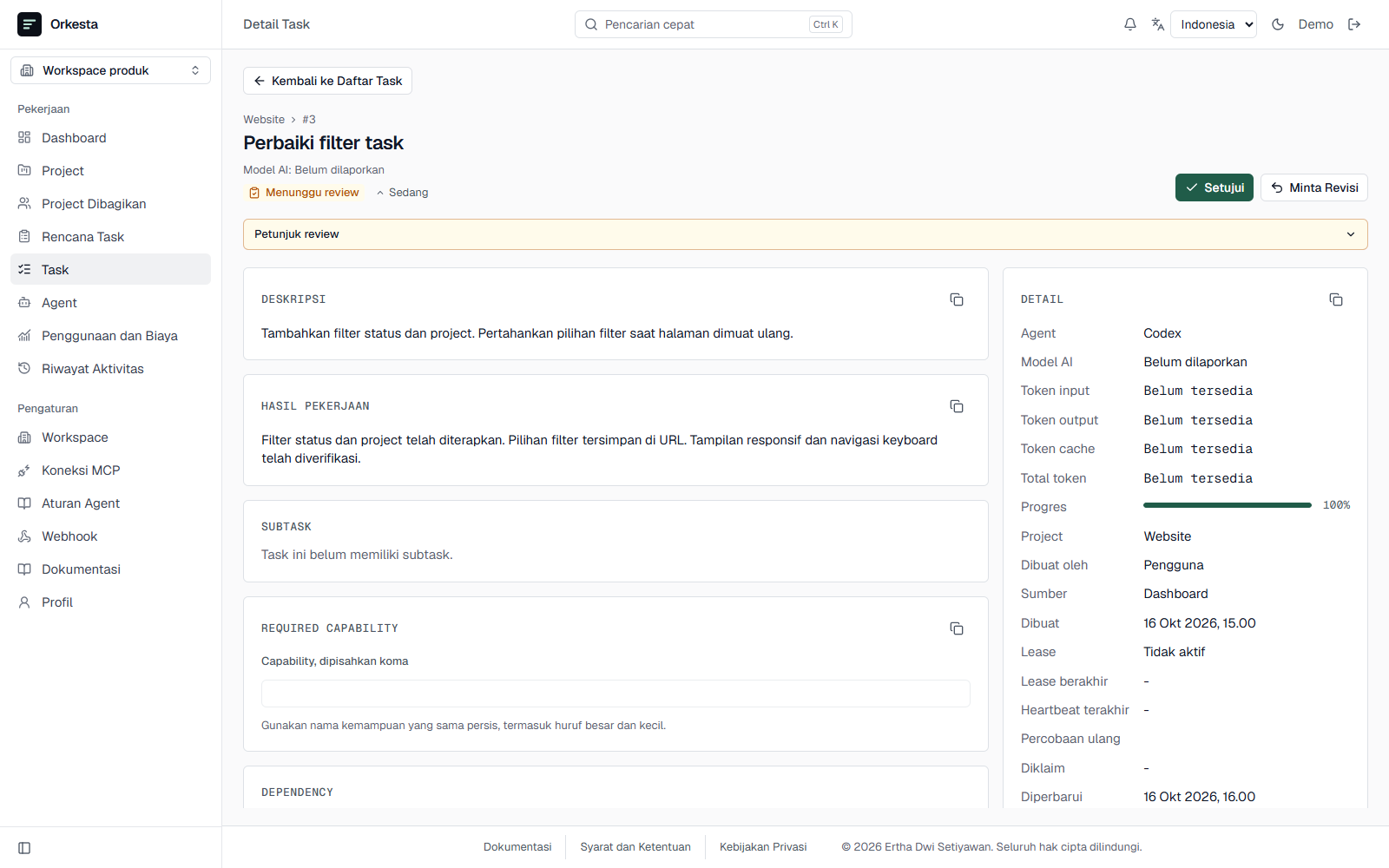Click the Menunggu review status badge
Image resolution: width=1389 pixels, height=868 pixels.
click(x=304, y=193)
